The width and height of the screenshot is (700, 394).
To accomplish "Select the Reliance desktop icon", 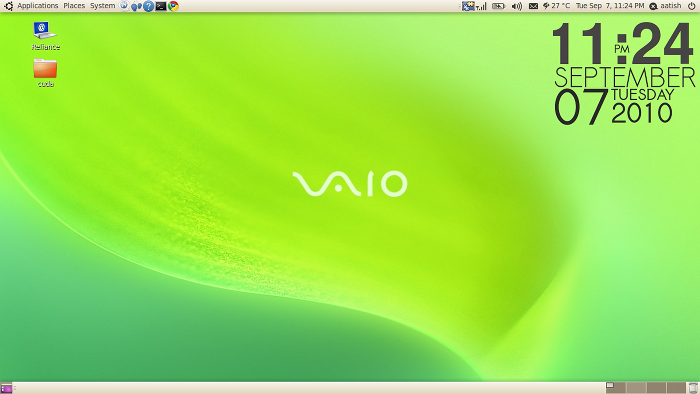I will (45, 36).
